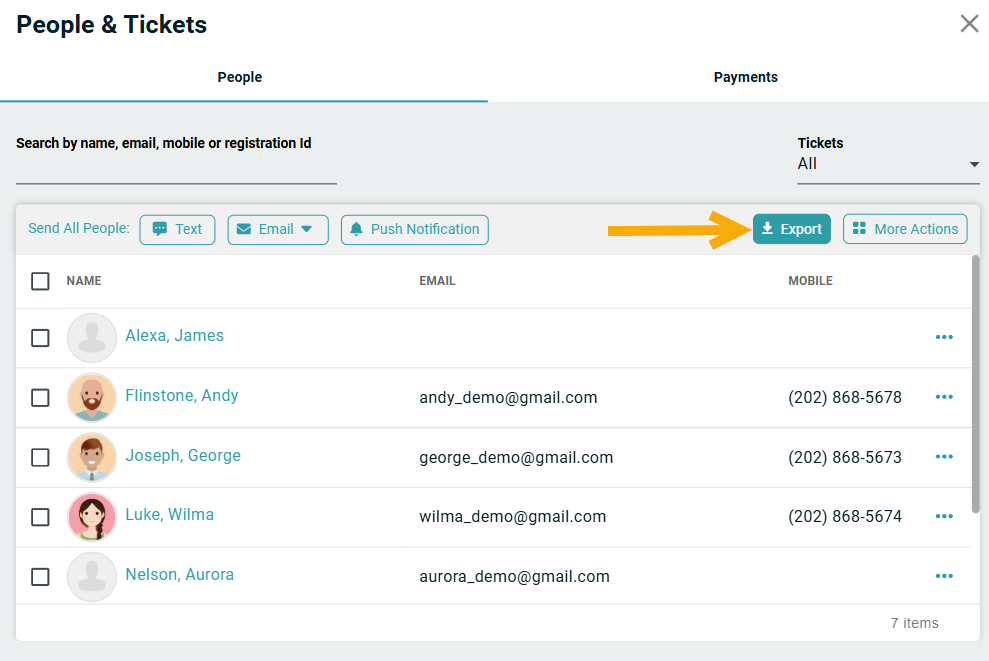Open three-dot menu for Nelson, Aurora
The image size is (989, 661).
(x=944, y=576)
